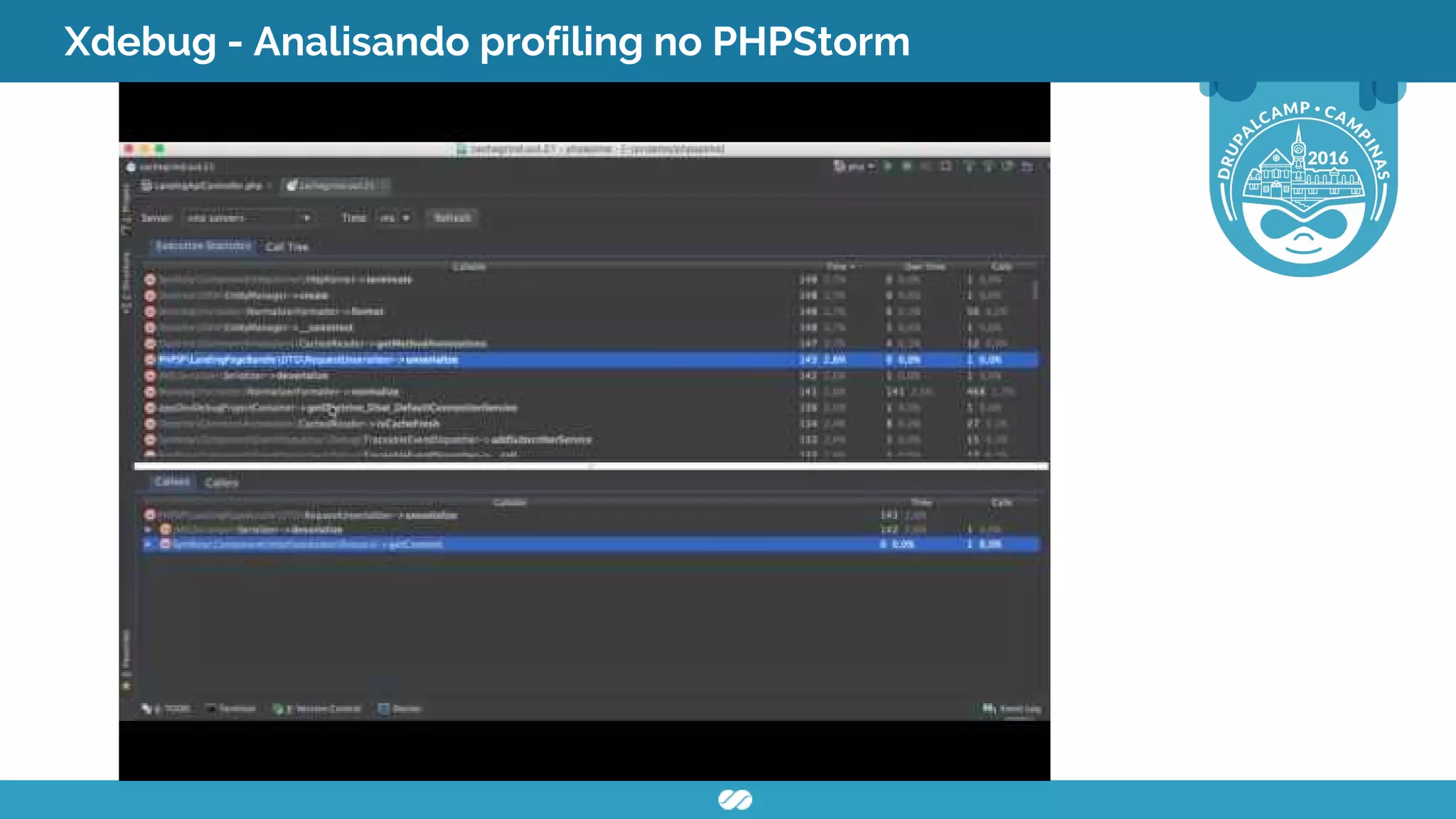
Task: Select the EntityManager->__construct row
Action: click(x=590, y=328)
